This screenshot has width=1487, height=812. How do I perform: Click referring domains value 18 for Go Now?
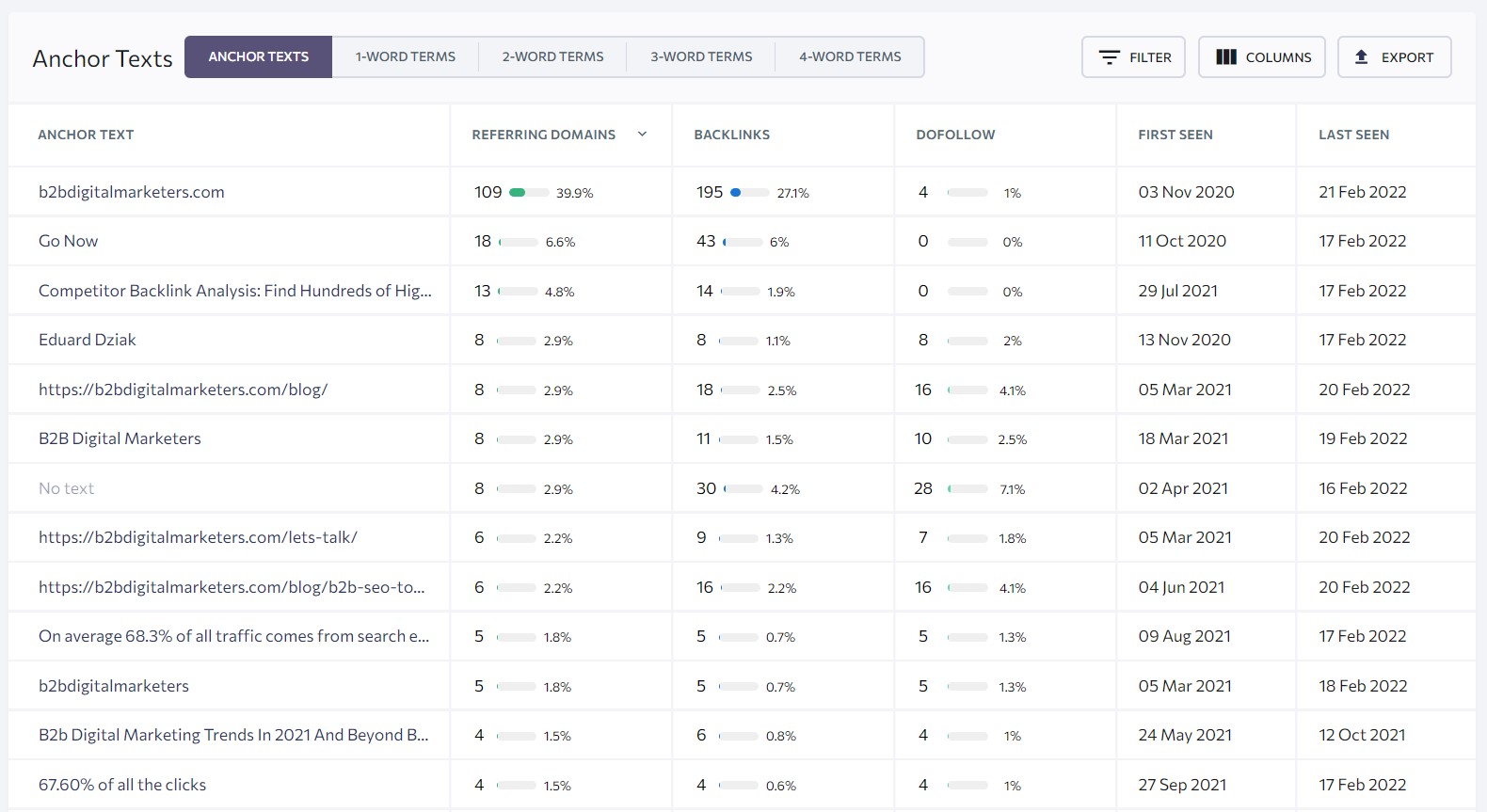pyautogui.click(x=483, y=241)
